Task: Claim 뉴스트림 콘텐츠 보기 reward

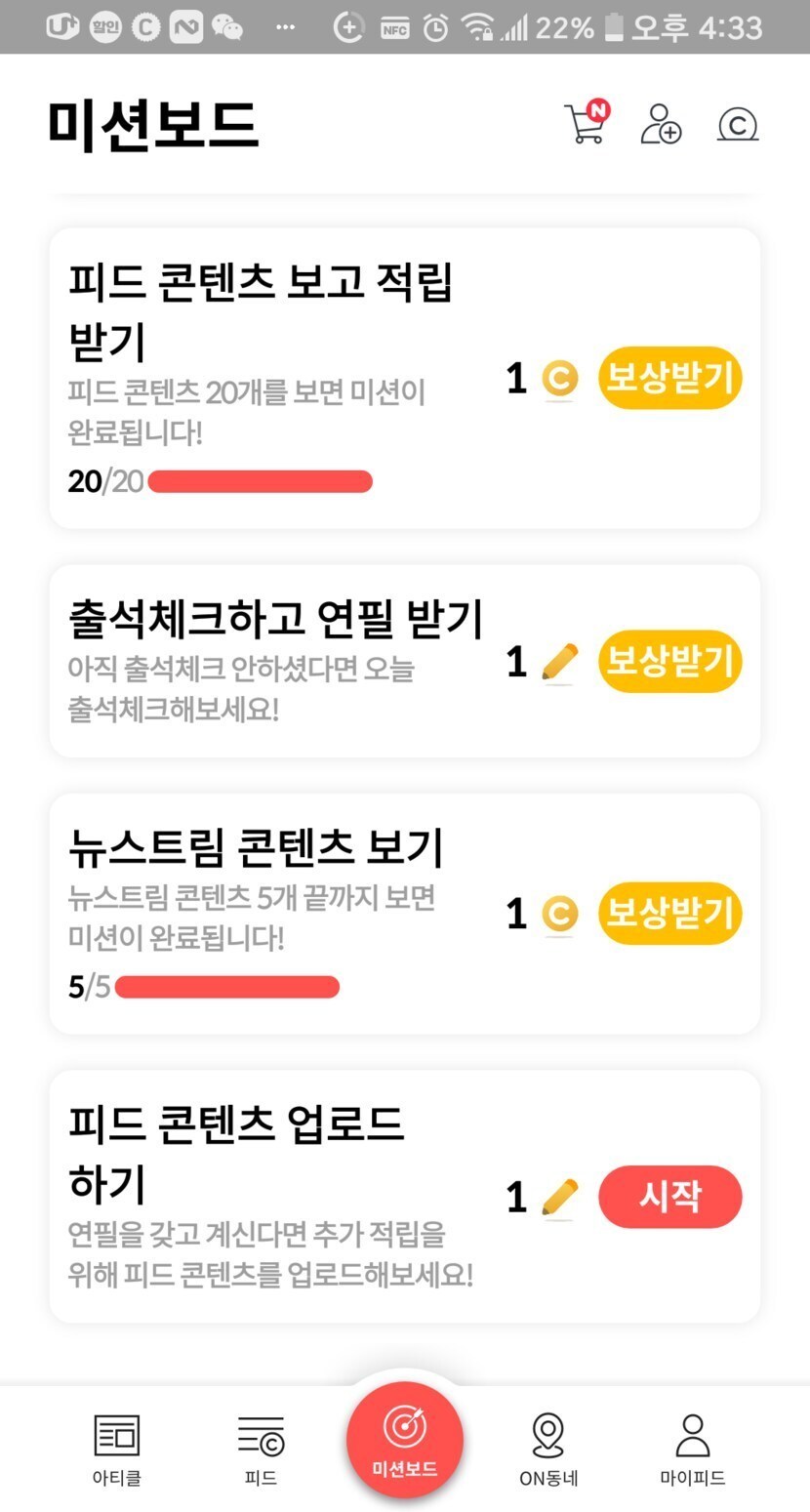Action: click(x=669, y=914)
